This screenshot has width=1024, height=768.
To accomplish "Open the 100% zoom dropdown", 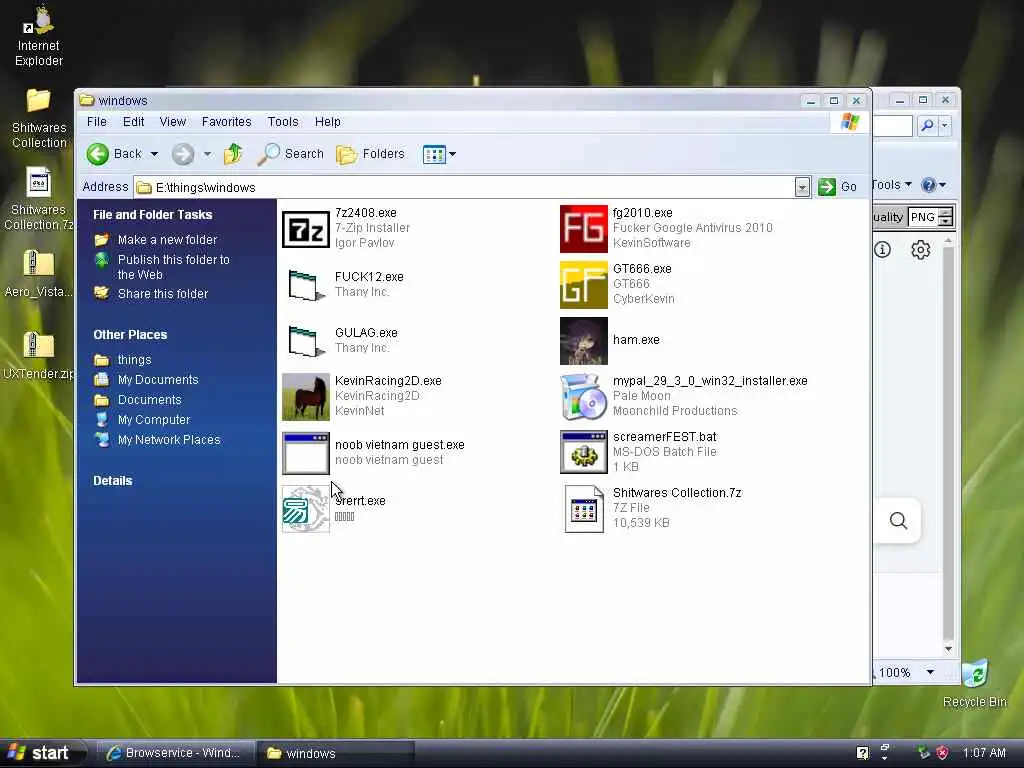I will 930,672.
